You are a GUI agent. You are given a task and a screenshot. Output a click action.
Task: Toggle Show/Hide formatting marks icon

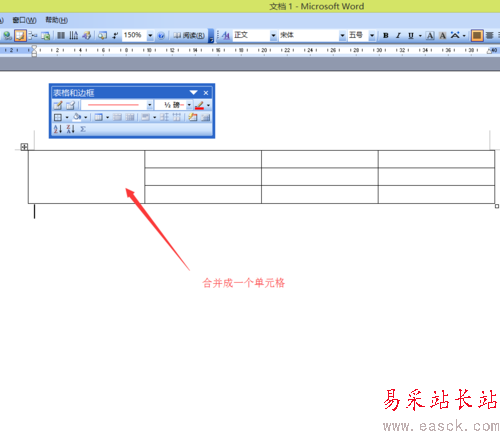(x=115, y=35)
